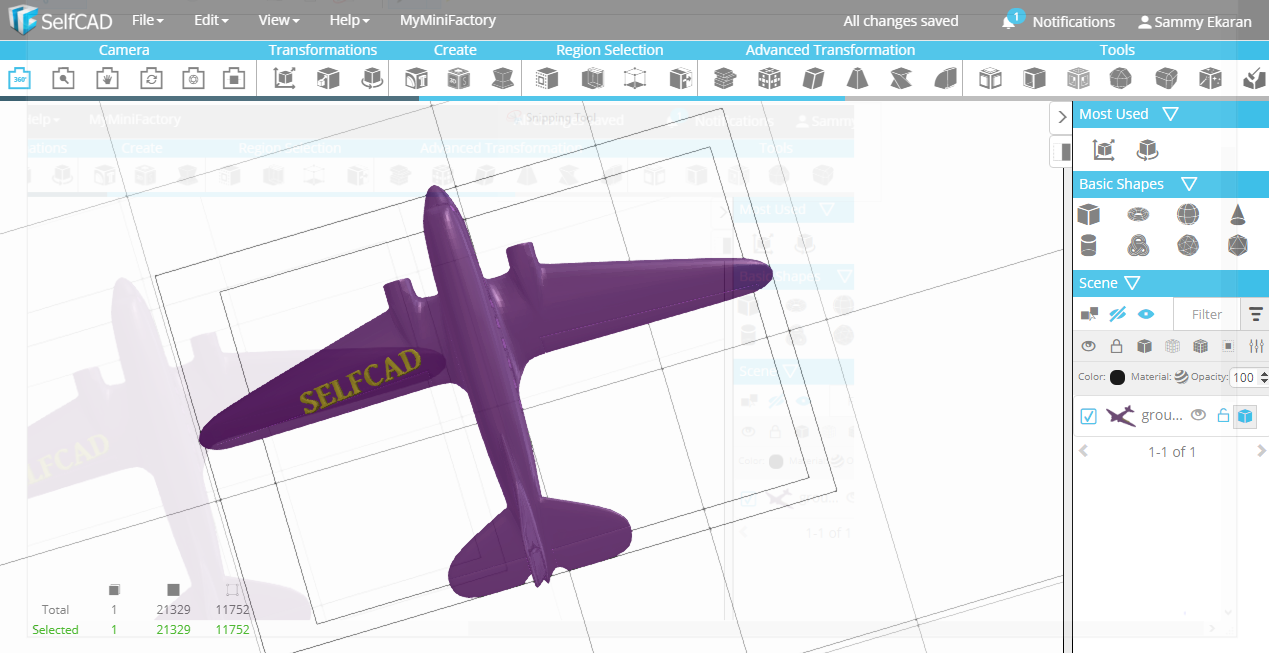Go to next page of scene objects
This screenshot has width=1269, height=653.
pos(1261,451)
